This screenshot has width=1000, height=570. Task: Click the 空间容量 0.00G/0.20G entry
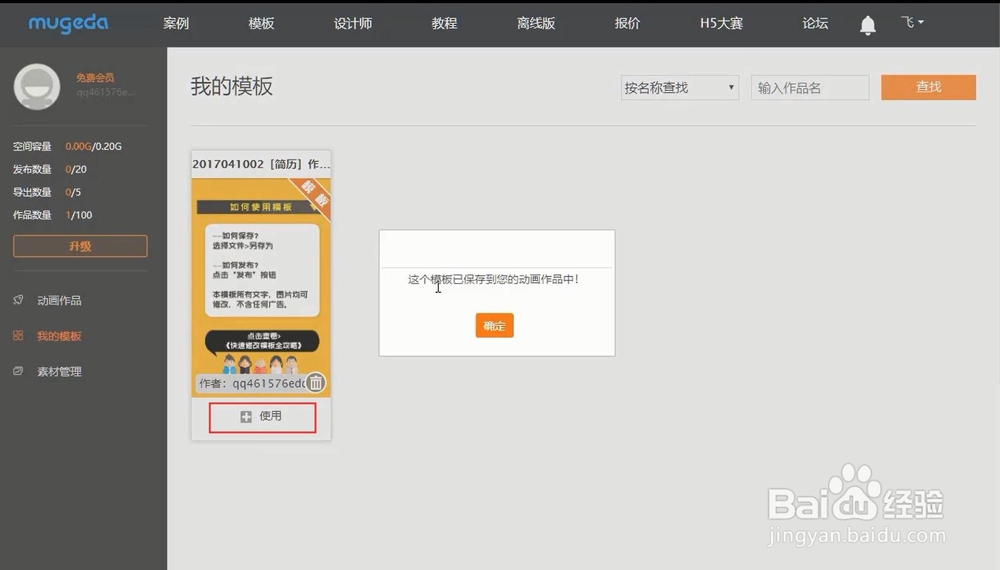(67, 146)
